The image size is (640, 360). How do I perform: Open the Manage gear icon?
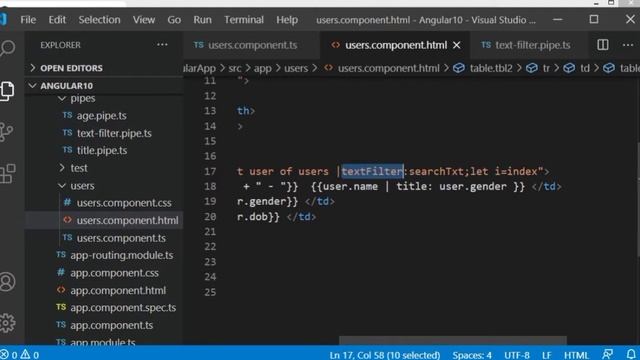point(7,323)
